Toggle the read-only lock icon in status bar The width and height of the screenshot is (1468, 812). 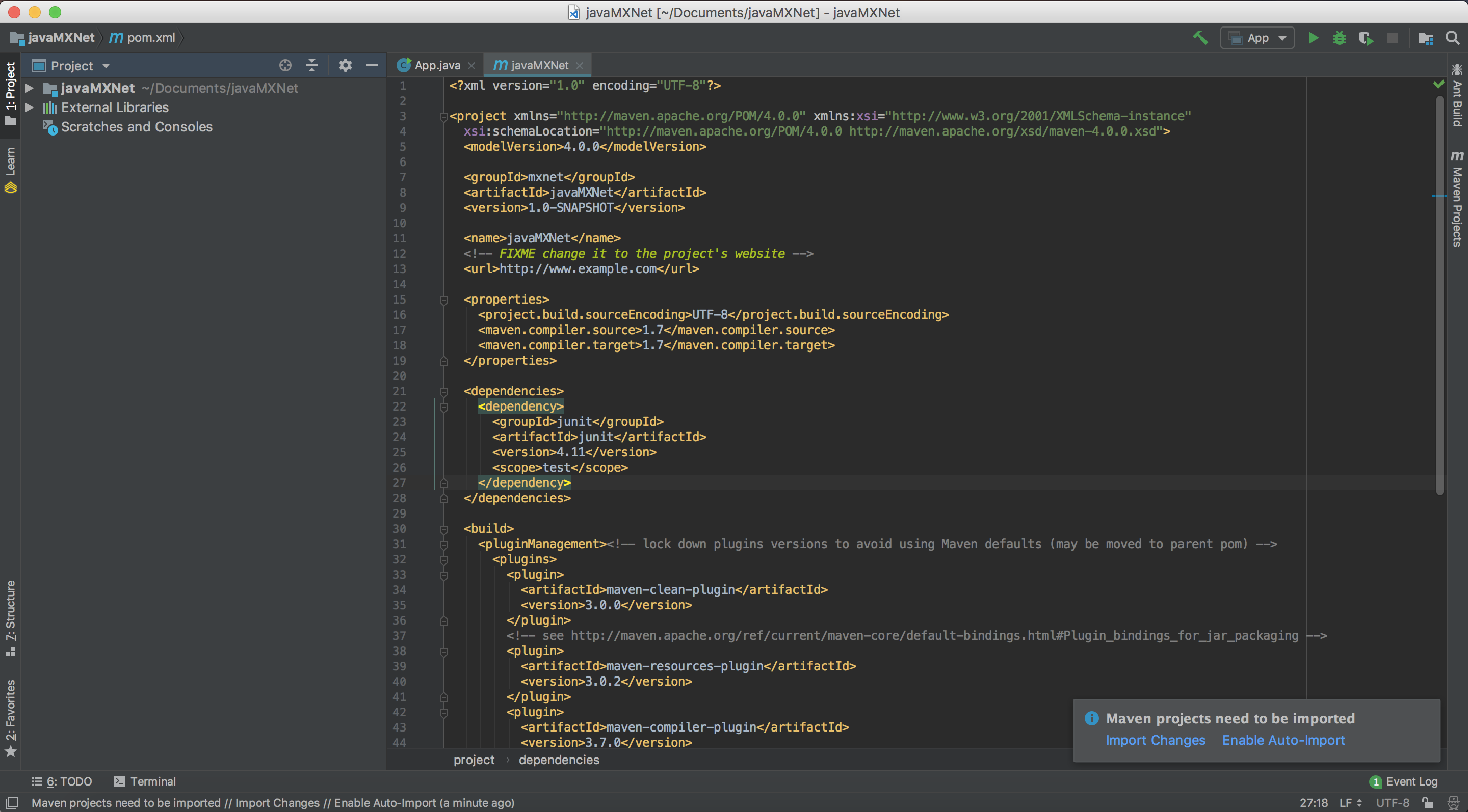tap(1428, 802)
